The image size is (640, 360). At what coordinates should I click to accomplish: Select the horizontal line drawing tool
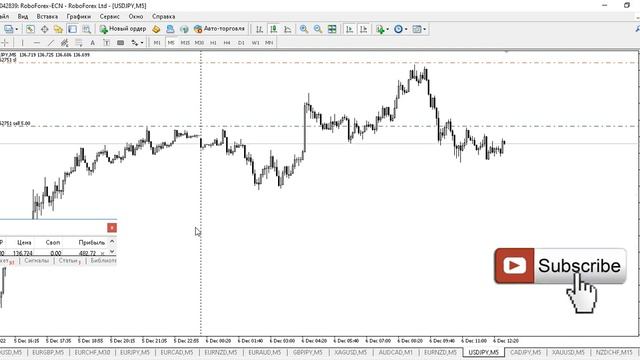37,42
